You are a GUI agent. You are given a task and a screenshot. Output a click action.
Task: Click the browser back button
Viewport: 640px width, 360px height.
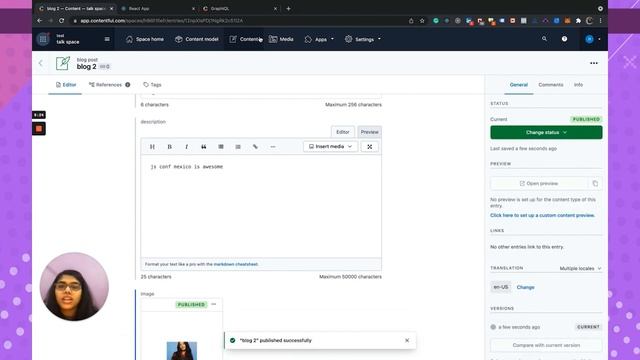[x=40, y=20]
